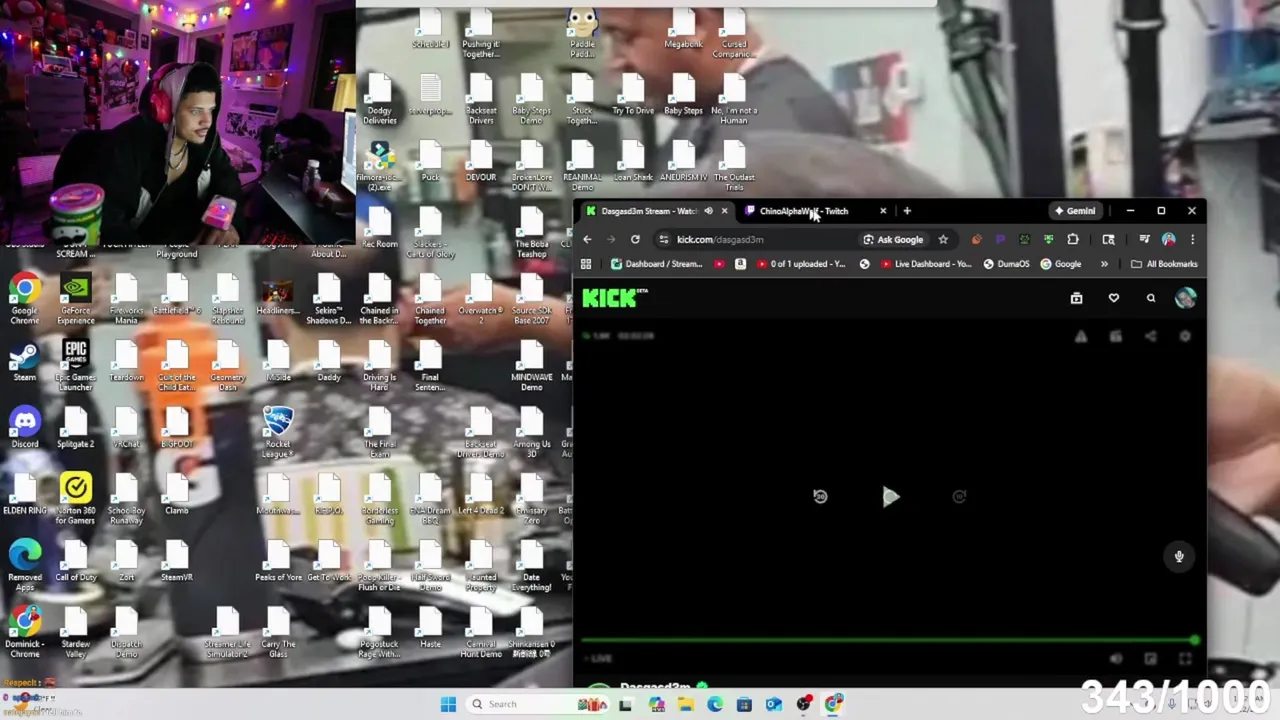Open the Windows Start menu
This screenshot has height=720, width=1280.
coord(448,704)
